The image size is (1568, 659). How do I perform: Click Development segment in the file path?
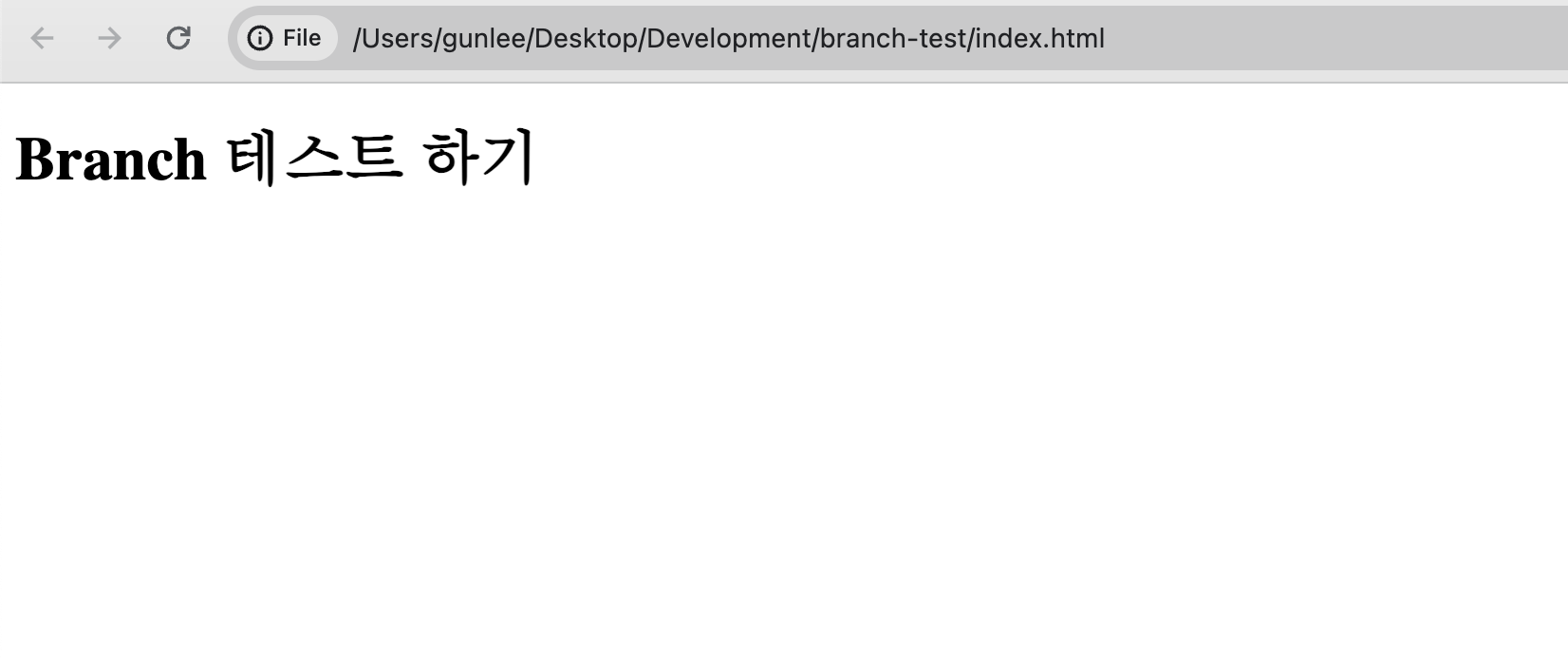(x=729, y=39)
